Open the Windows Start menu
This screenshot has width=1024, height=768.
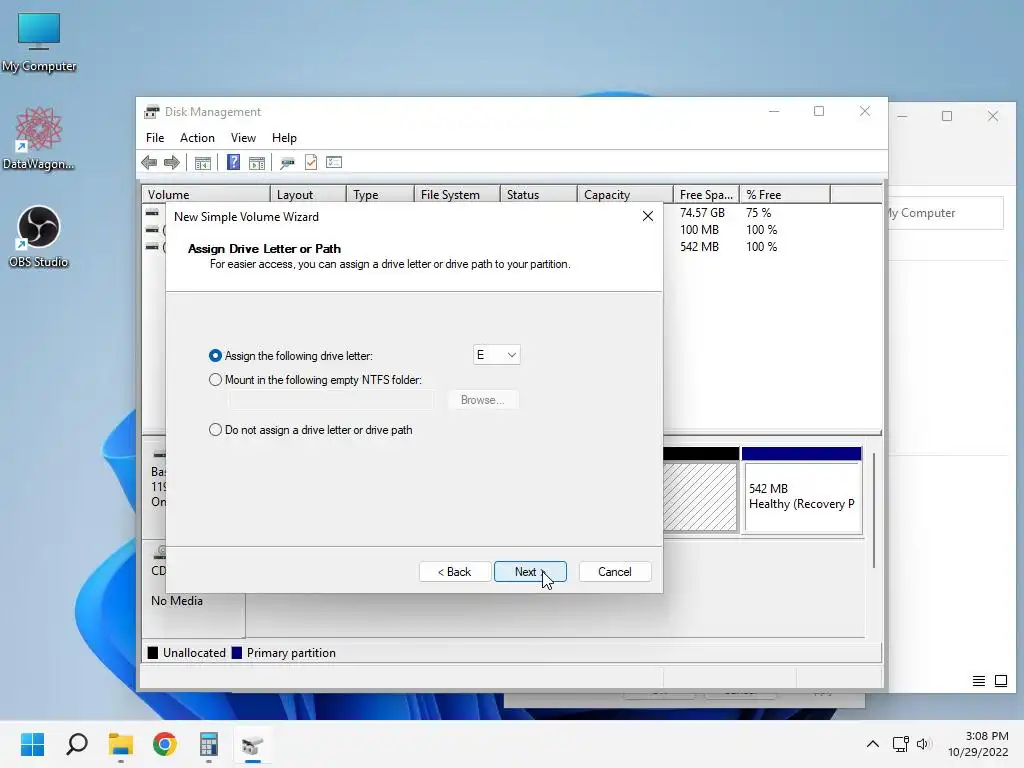click(x=33, y=744)
